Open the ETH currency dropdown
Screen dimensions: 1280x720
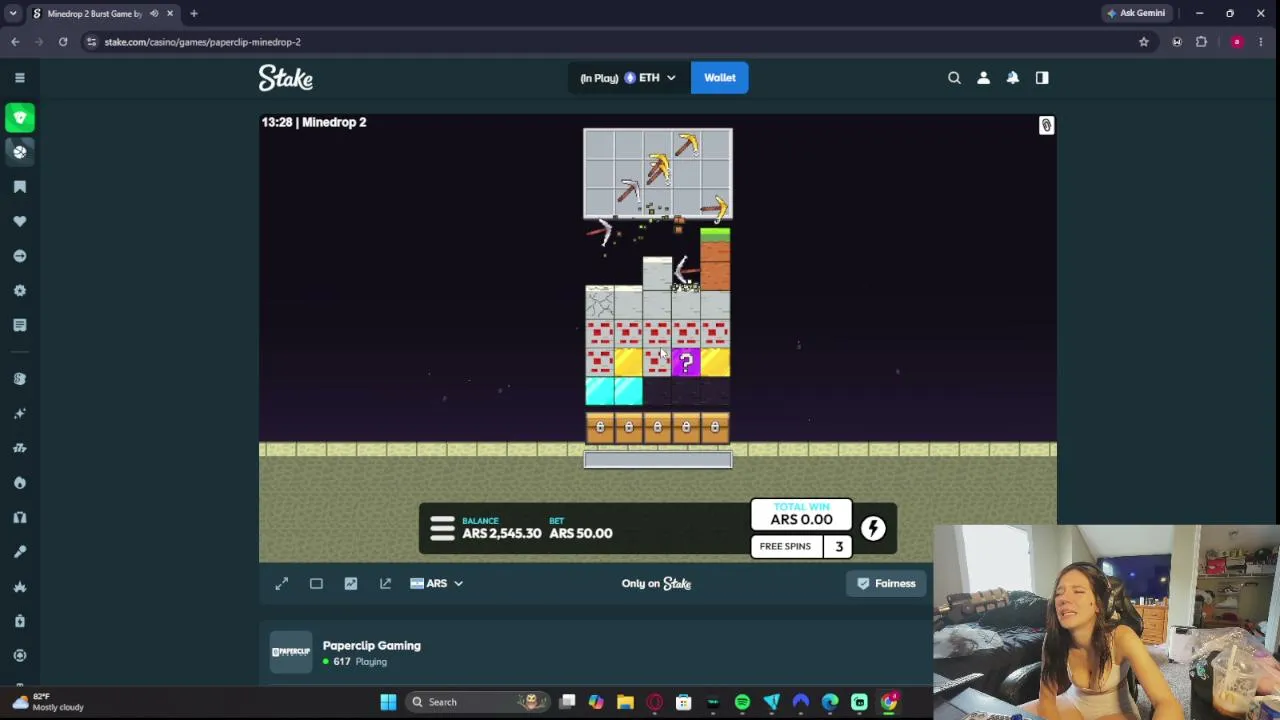(629, 77)
